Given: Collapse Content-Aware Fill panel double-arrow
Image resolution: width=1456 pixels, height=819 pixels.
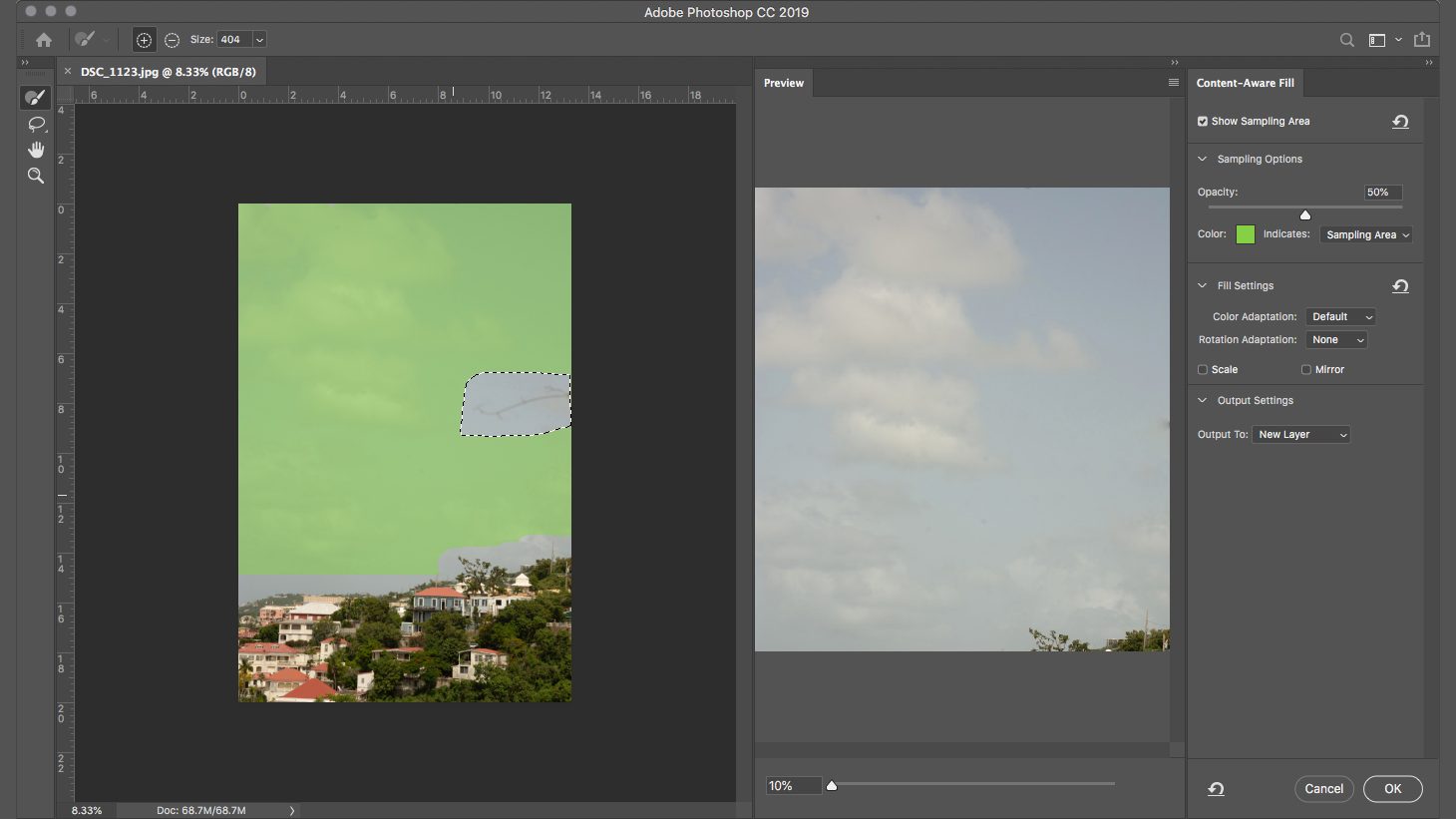Looking at the screenshot, I should pos(1429,63).
